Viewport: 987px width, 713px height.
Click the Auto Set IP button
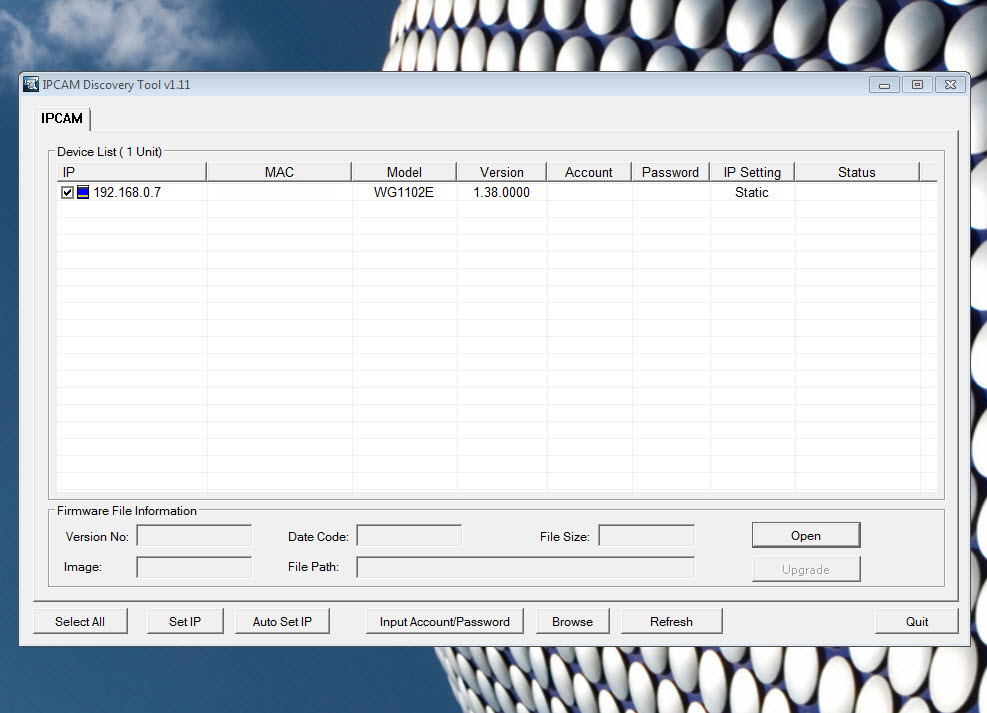[282, 621]
